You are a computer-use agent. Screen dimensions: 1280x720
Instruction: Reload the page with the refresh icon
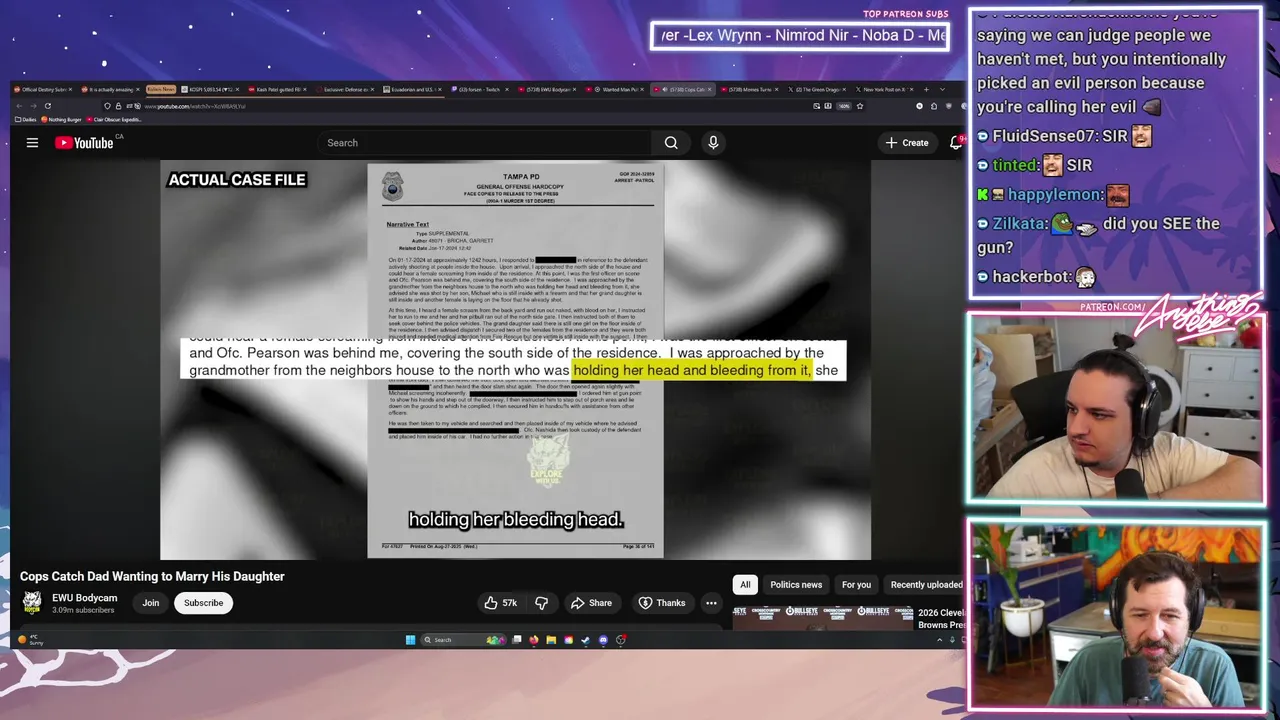pyautogui.click(x=47, y=106)
